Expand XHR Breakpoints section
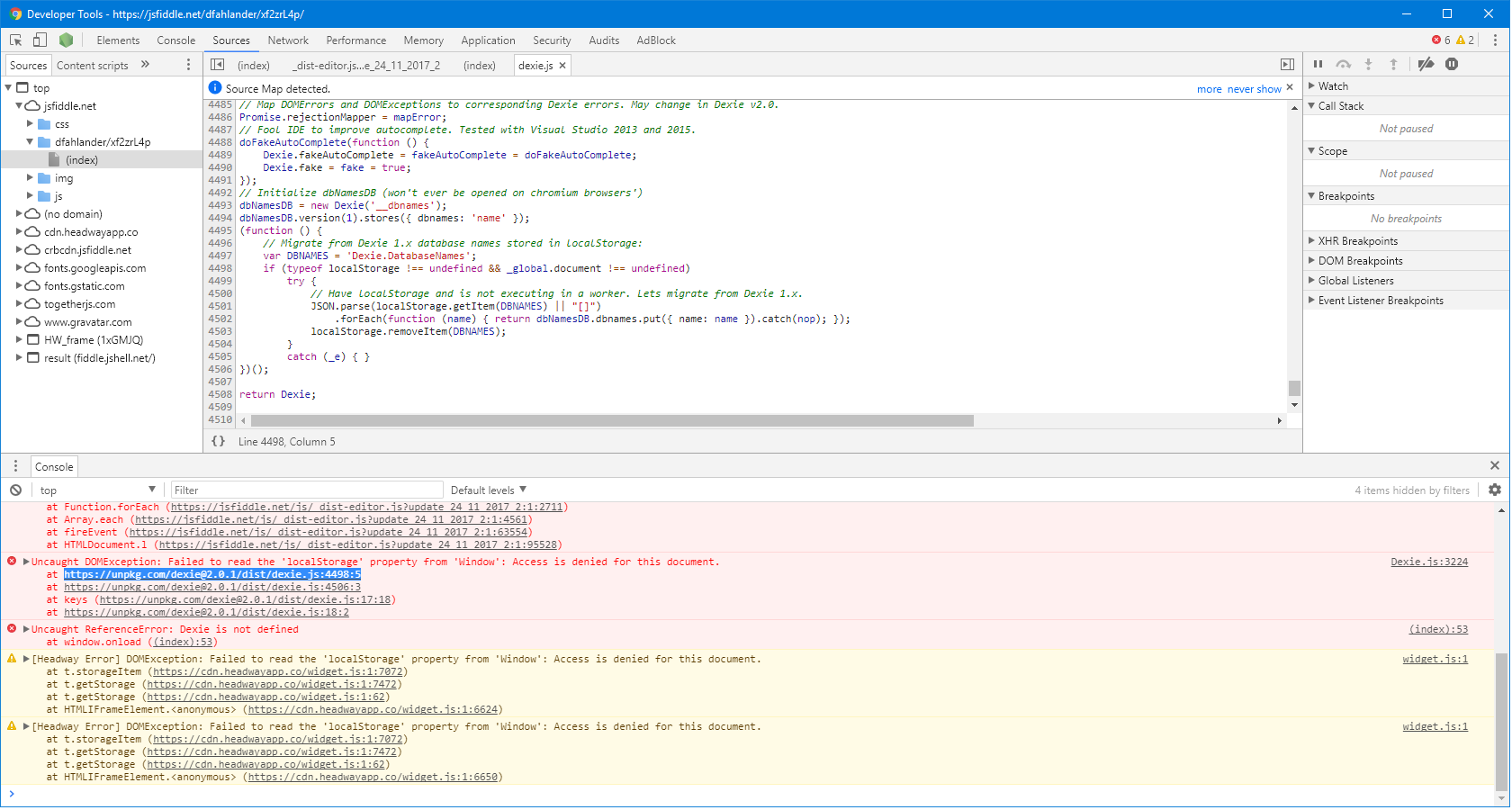The image size is (1512, 810). [x=1311, y=240]
